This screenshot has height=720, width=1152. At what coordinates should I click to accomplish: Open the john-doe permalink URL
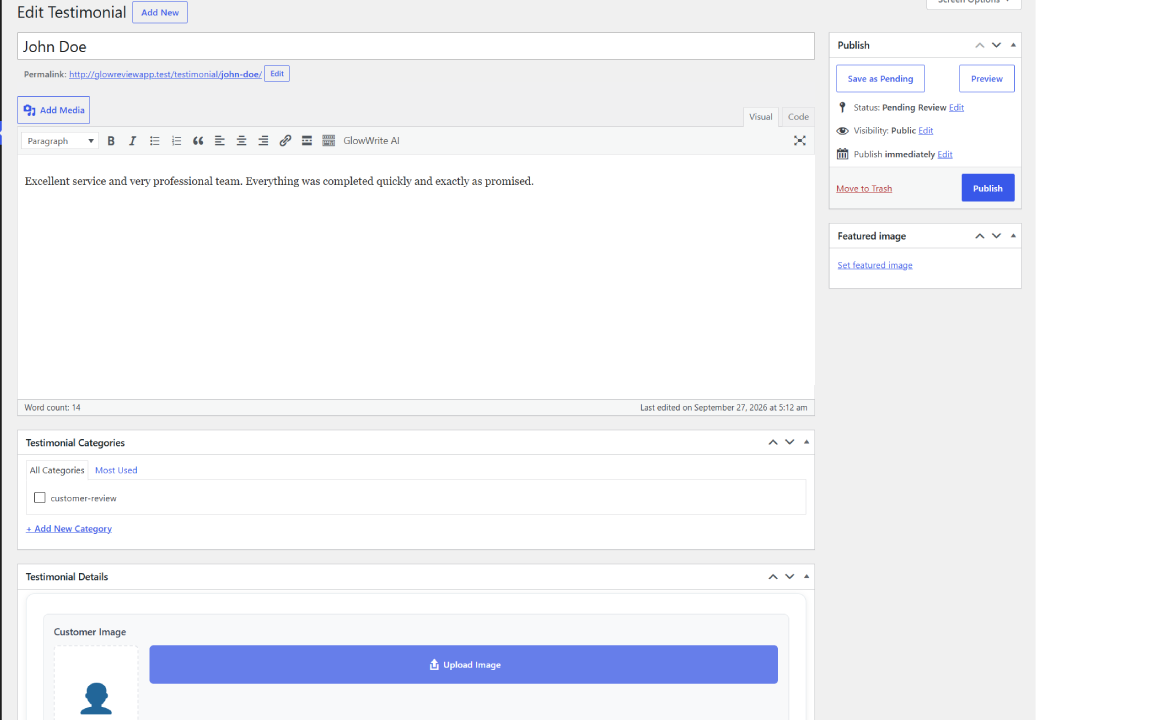pos(165,74)
